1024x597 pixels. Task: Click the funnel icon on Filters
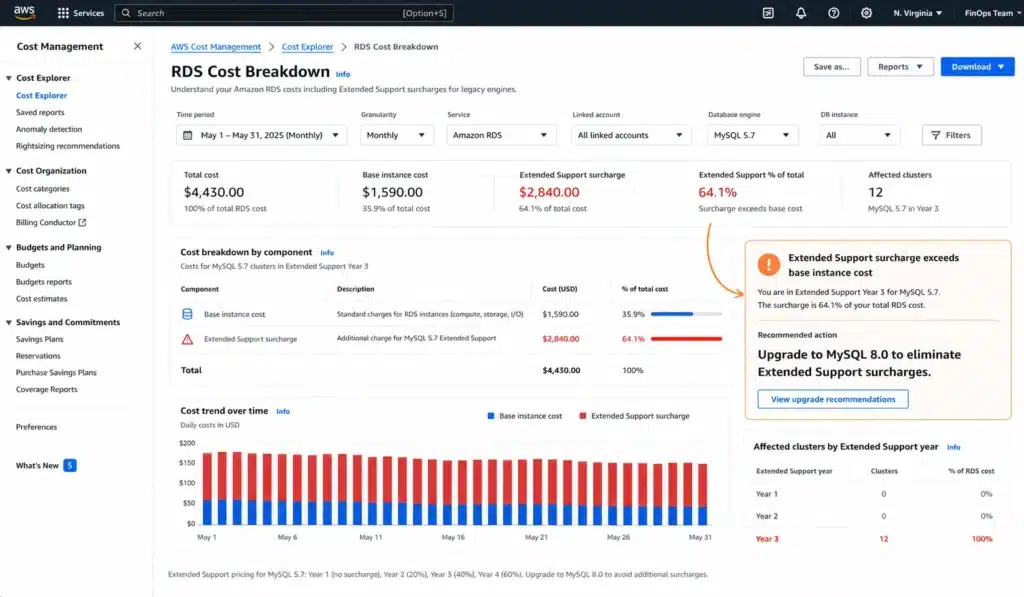(935, 135)
